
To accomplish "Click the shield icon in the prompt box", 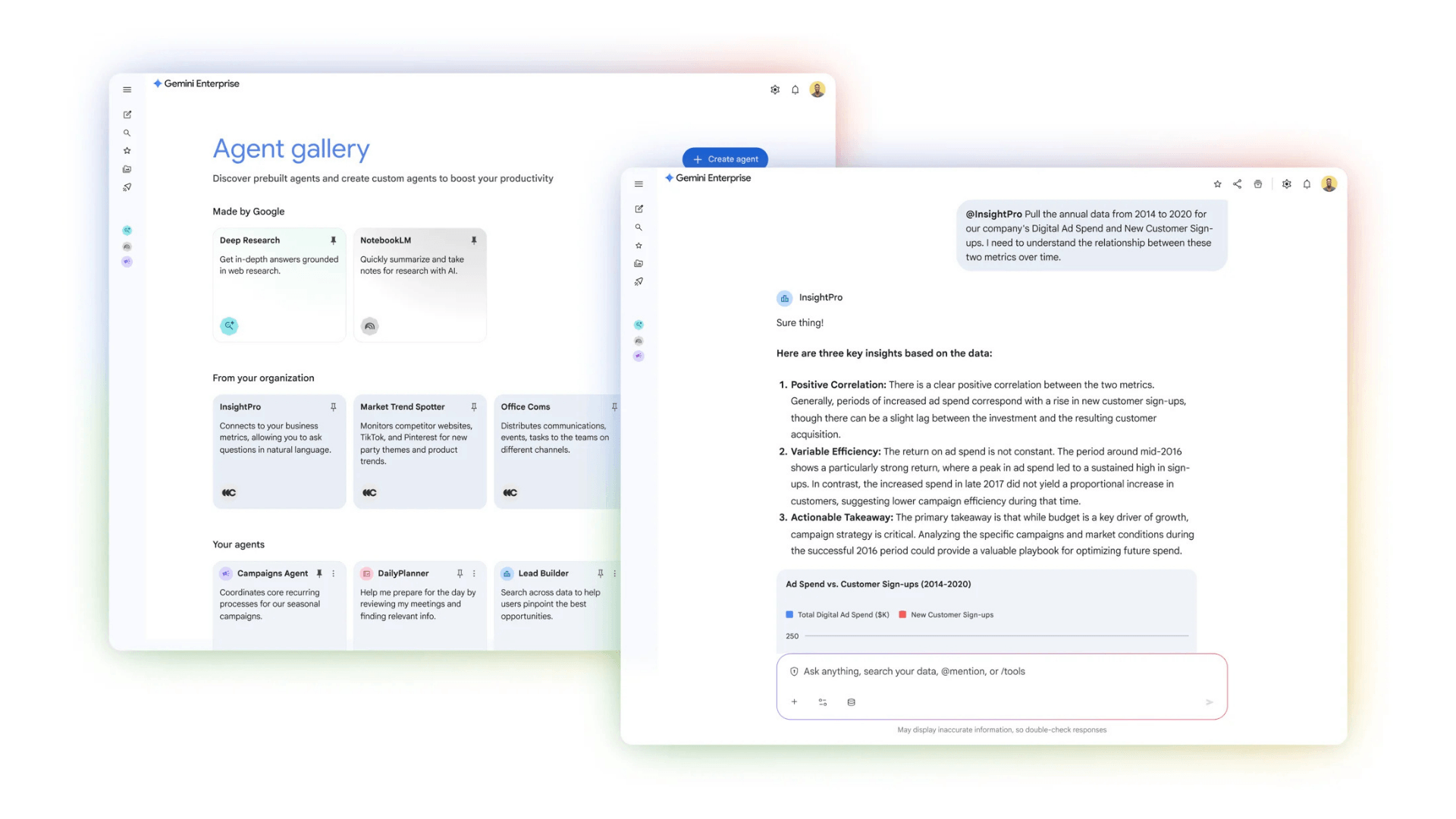I will (794, 672).
